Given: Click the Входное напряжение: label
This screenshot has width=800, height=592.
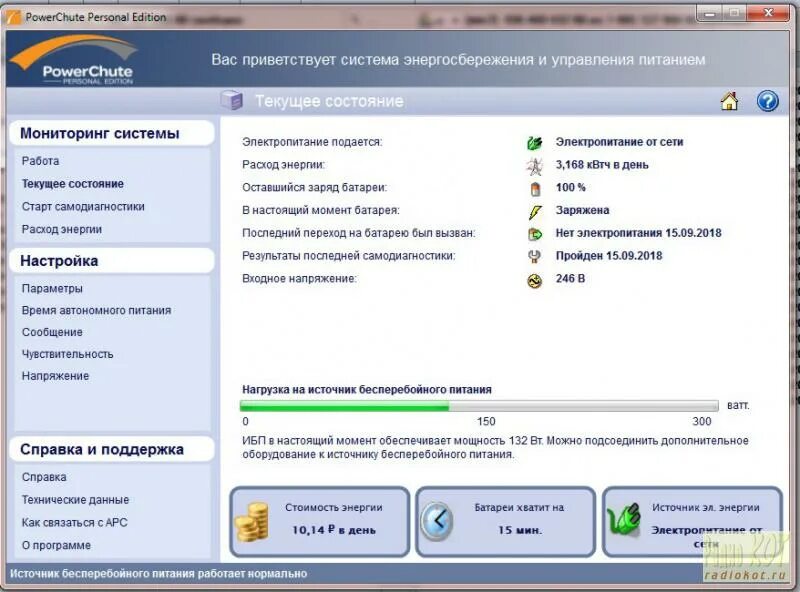Looking at the screenshot, I should point(299,279).
